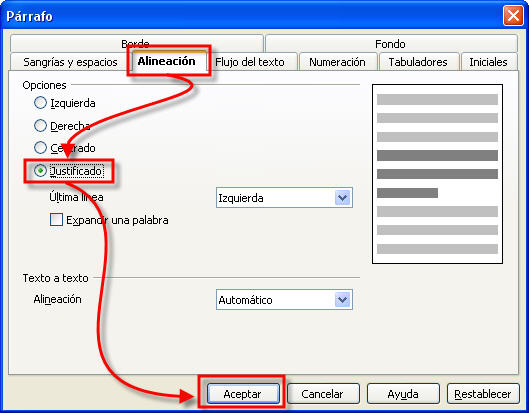Expand the Texto a texto Alineación dropdown
The image size is (529, 413).
click(x=343, y=300)
